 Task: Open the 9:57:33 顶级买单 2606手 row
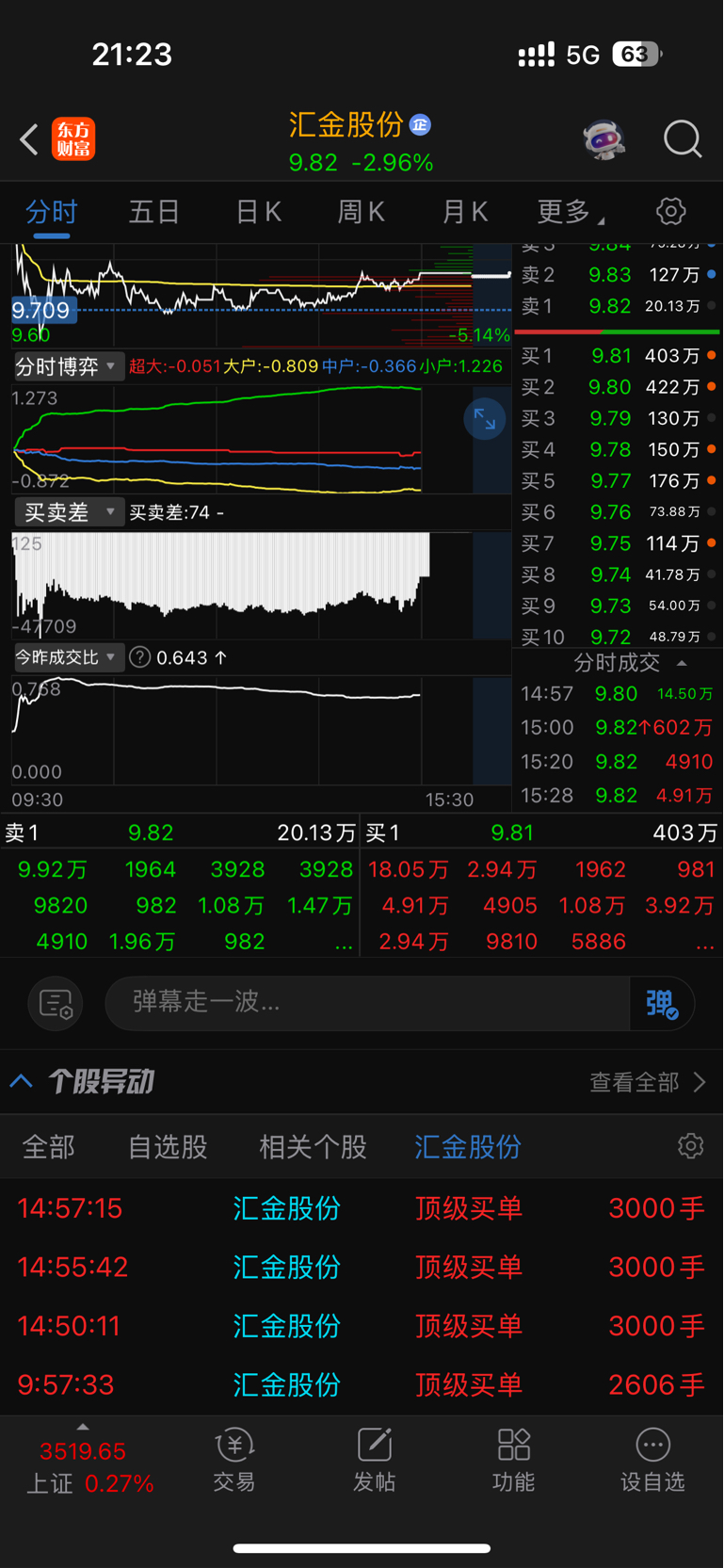362,1385
